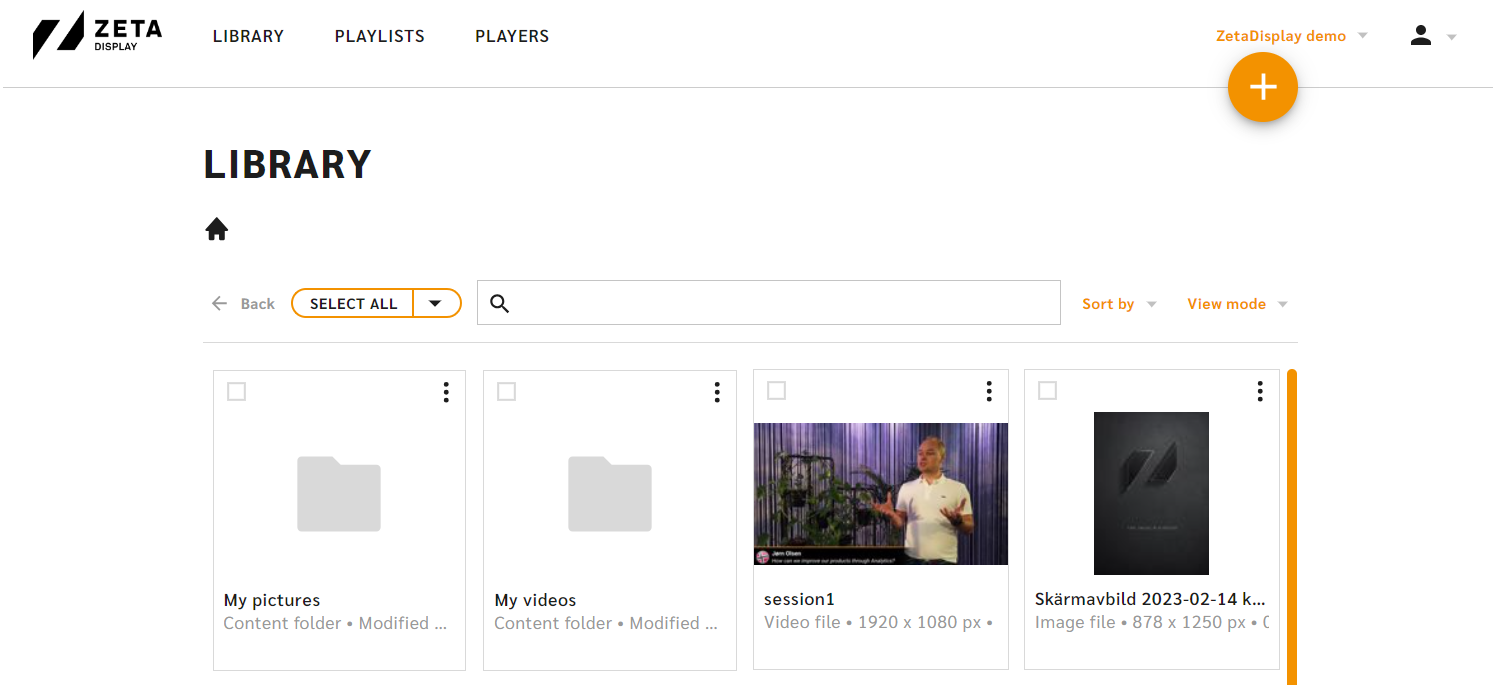The height and width of the screenshot is (685, 1493).
Task: Click the Zeta Display logo
Action: pyautogui.click(x=97, y=36)
